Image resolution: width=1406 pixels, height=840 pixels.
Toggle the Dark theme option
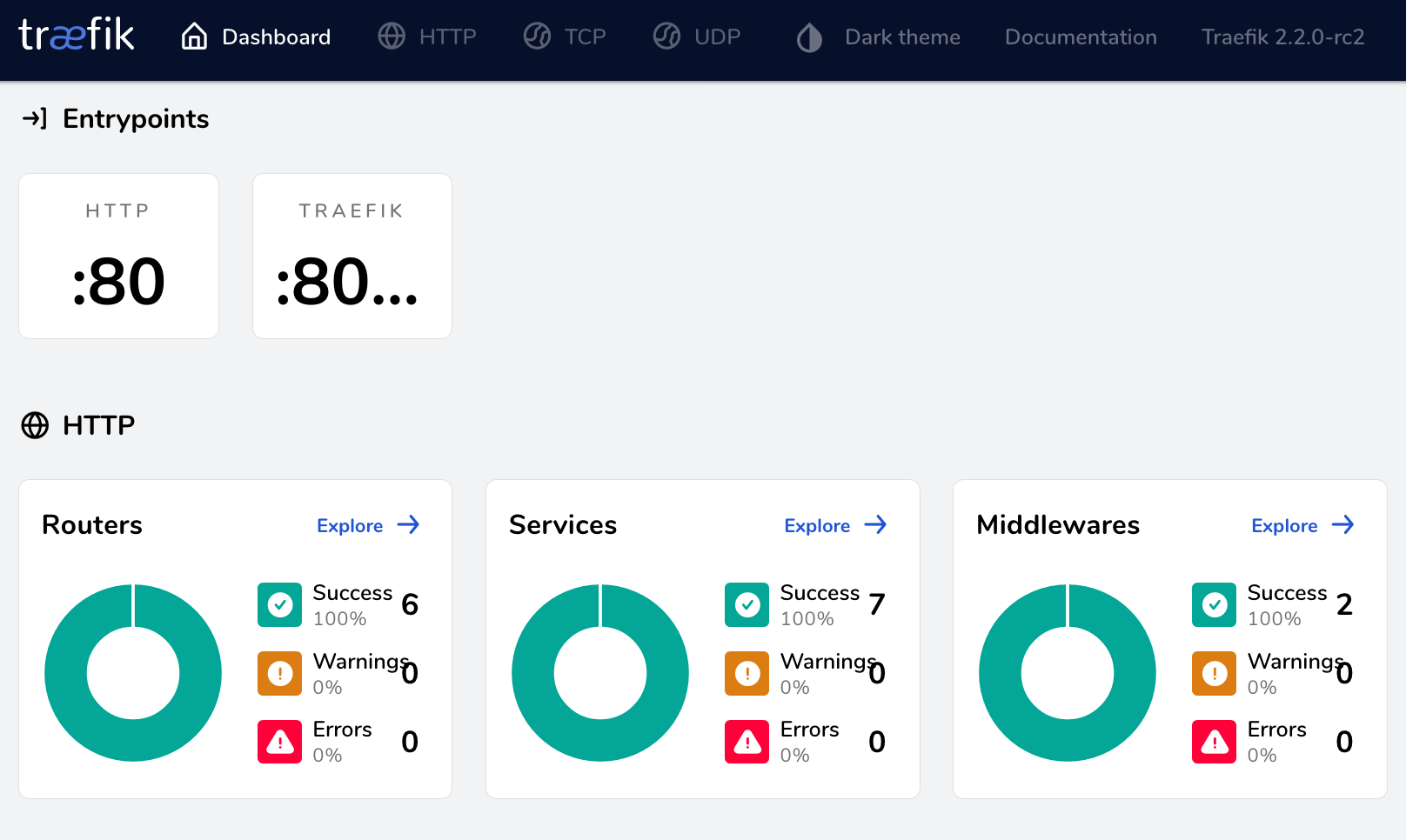coord(879,37)
